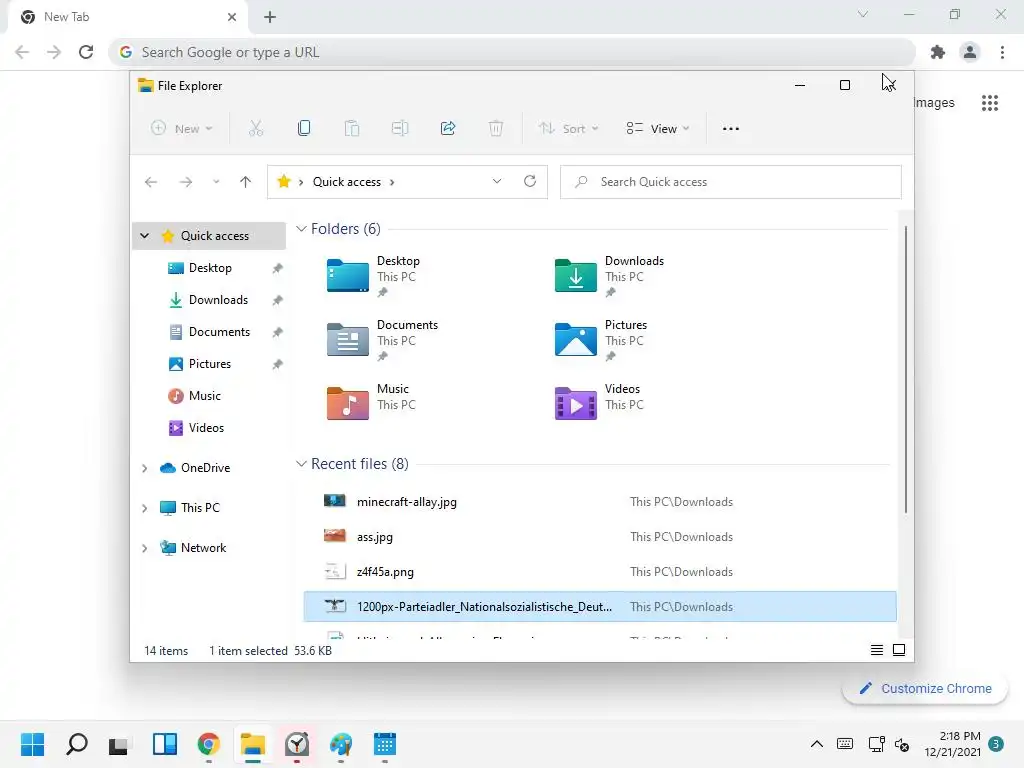Screen dimensions: 1024x768
Task: Open notification badge showing 3
Action: [x=996, y=744]
